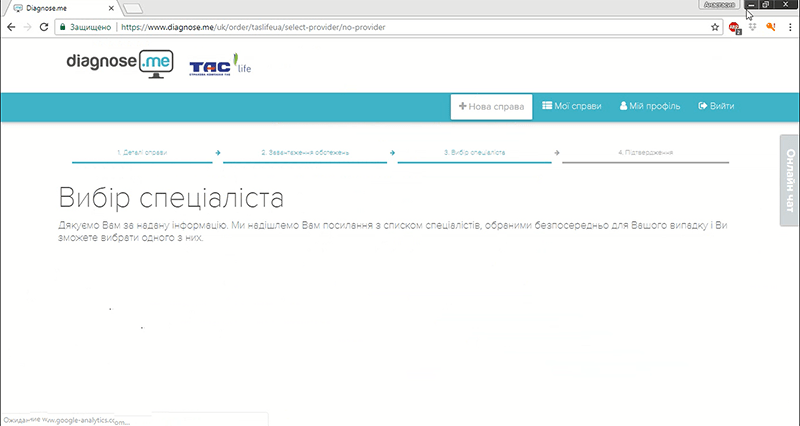
Task: Log out via Вийти
Action: pos(716,106)
